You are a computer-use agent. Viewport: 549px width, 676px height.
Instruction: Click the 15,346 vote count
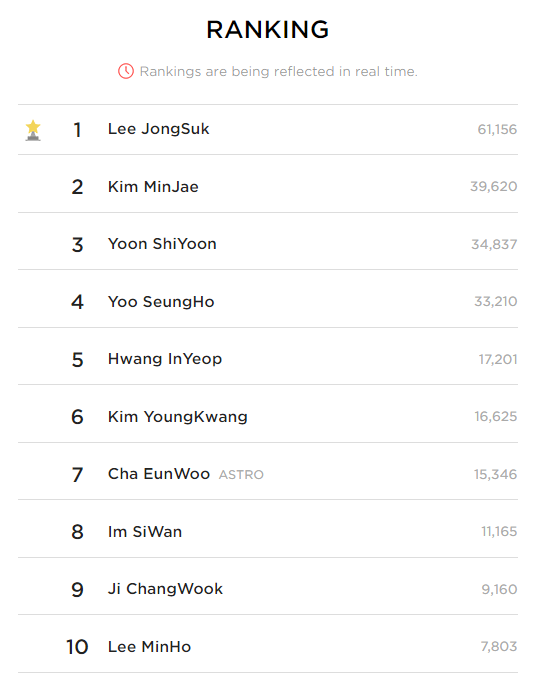[495, 474]
